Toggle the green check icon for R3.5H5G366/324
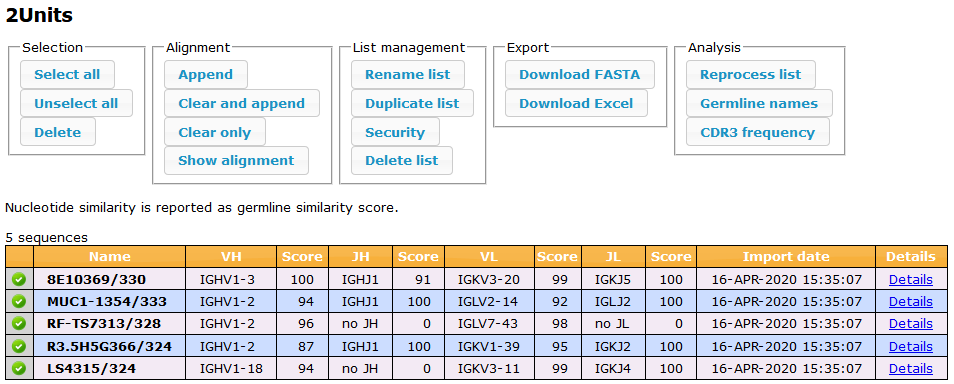Viewport: 954px width, 384px height. tap(19, 346)
